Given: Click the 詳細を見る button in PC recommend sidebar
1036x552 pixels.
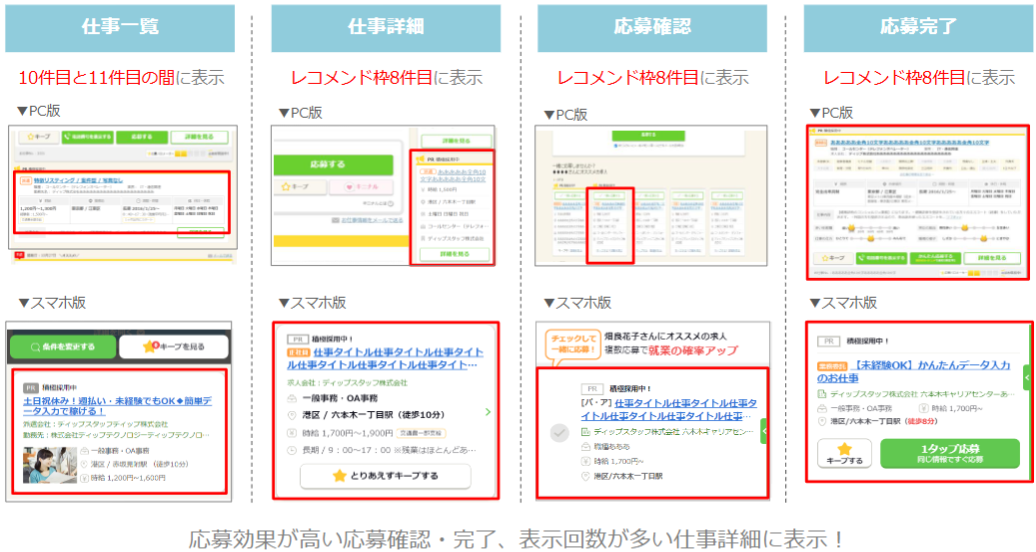Looking at the screenshot, I should click(x=454, y=254).
